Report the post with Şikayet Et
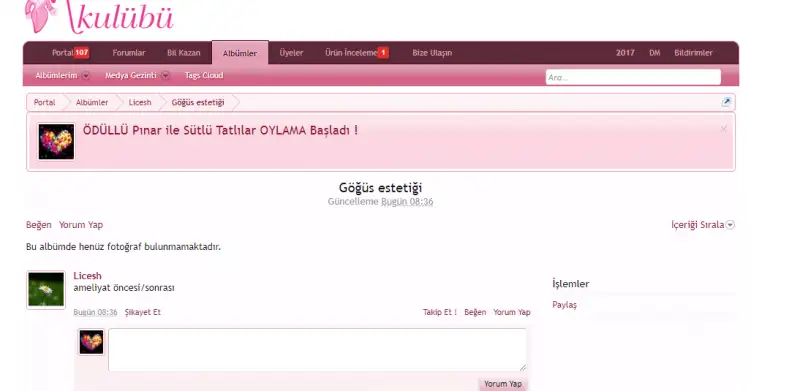The height and width of the screenshot is (391, 800). click(x=142, y=312)
